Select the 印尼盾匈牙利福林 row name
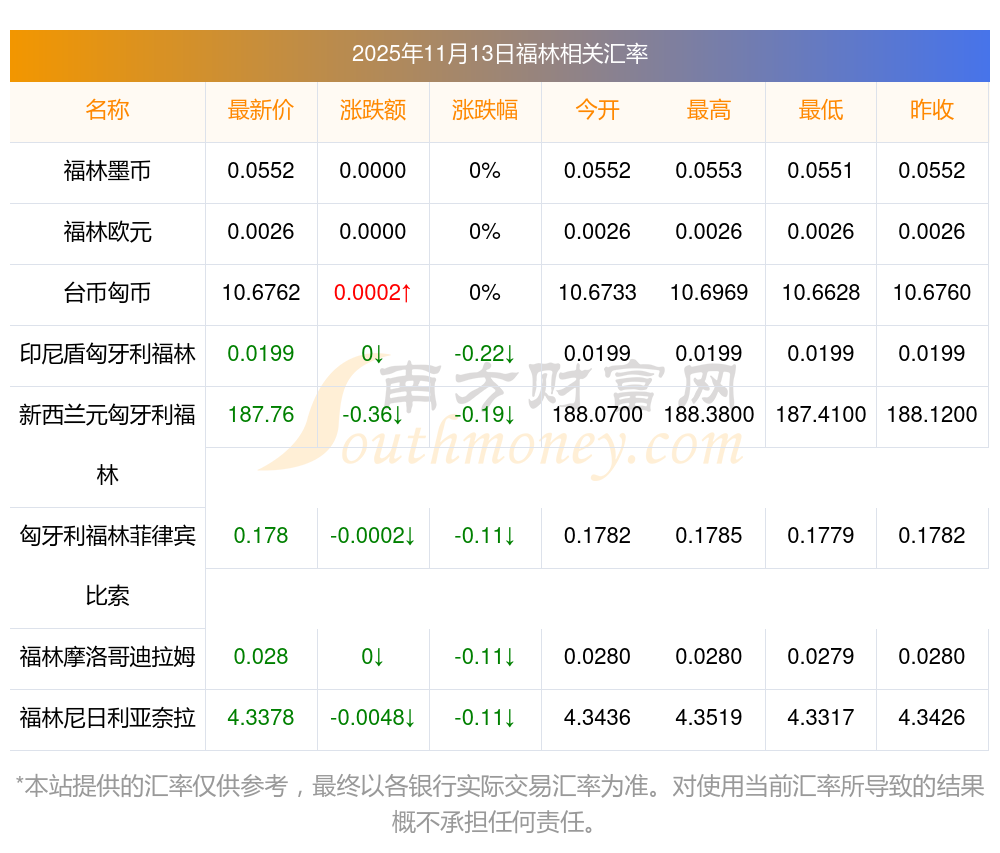The width and height of the screenshot is (1000, 853). 107,354
